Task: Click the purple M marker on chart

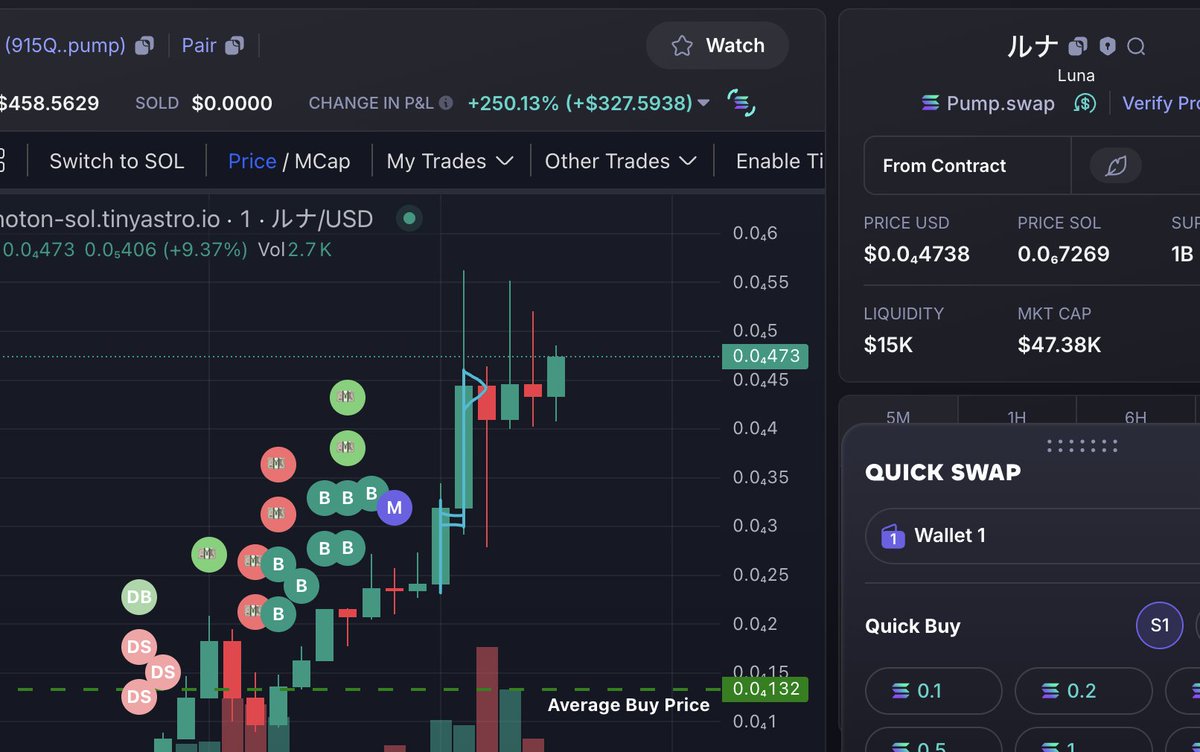Action: click(394, 508)
